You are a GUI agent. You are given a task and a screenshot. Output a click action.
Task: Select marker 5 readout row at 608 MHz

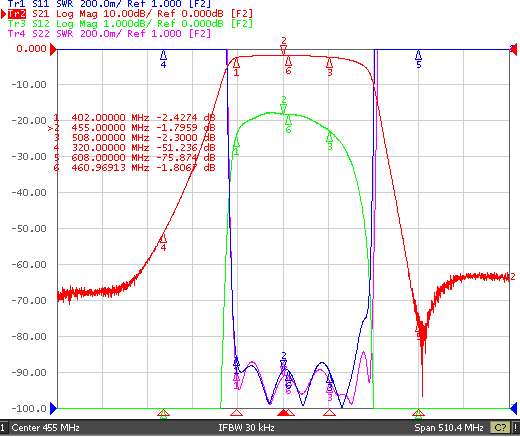pyautogui.click(x=134, y=157)
